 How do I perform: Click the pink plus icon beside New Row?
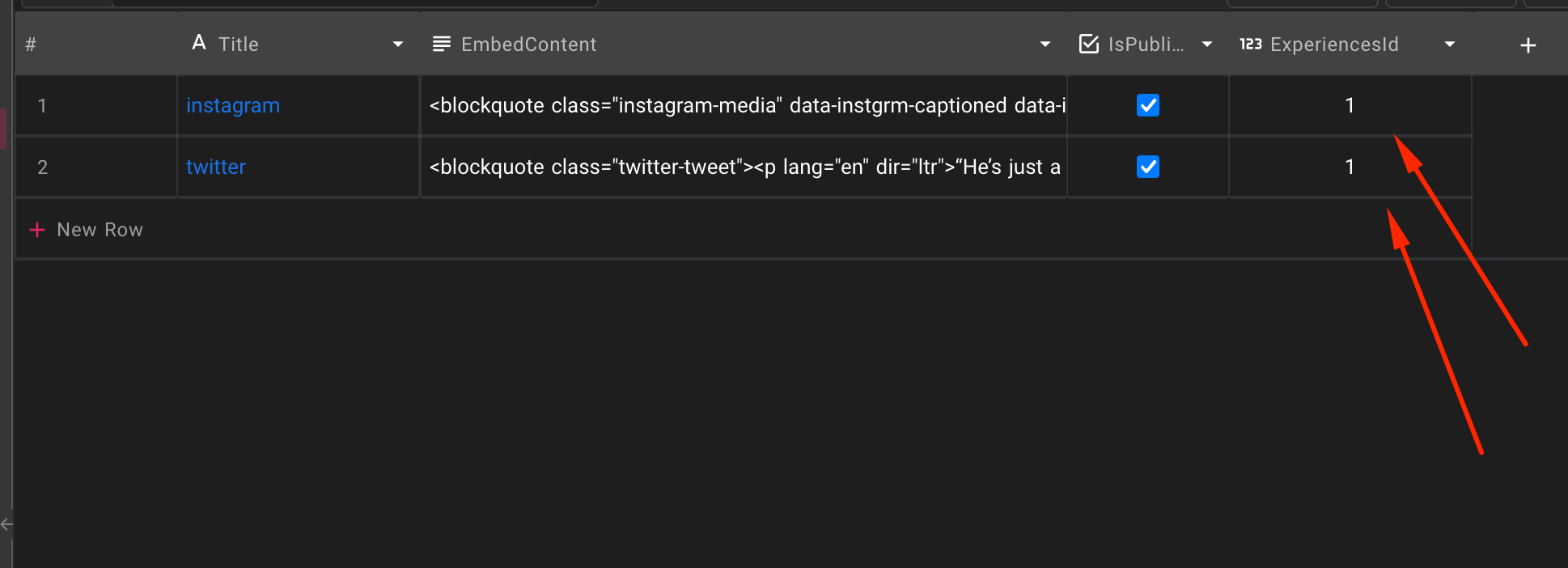pos(37,229)
